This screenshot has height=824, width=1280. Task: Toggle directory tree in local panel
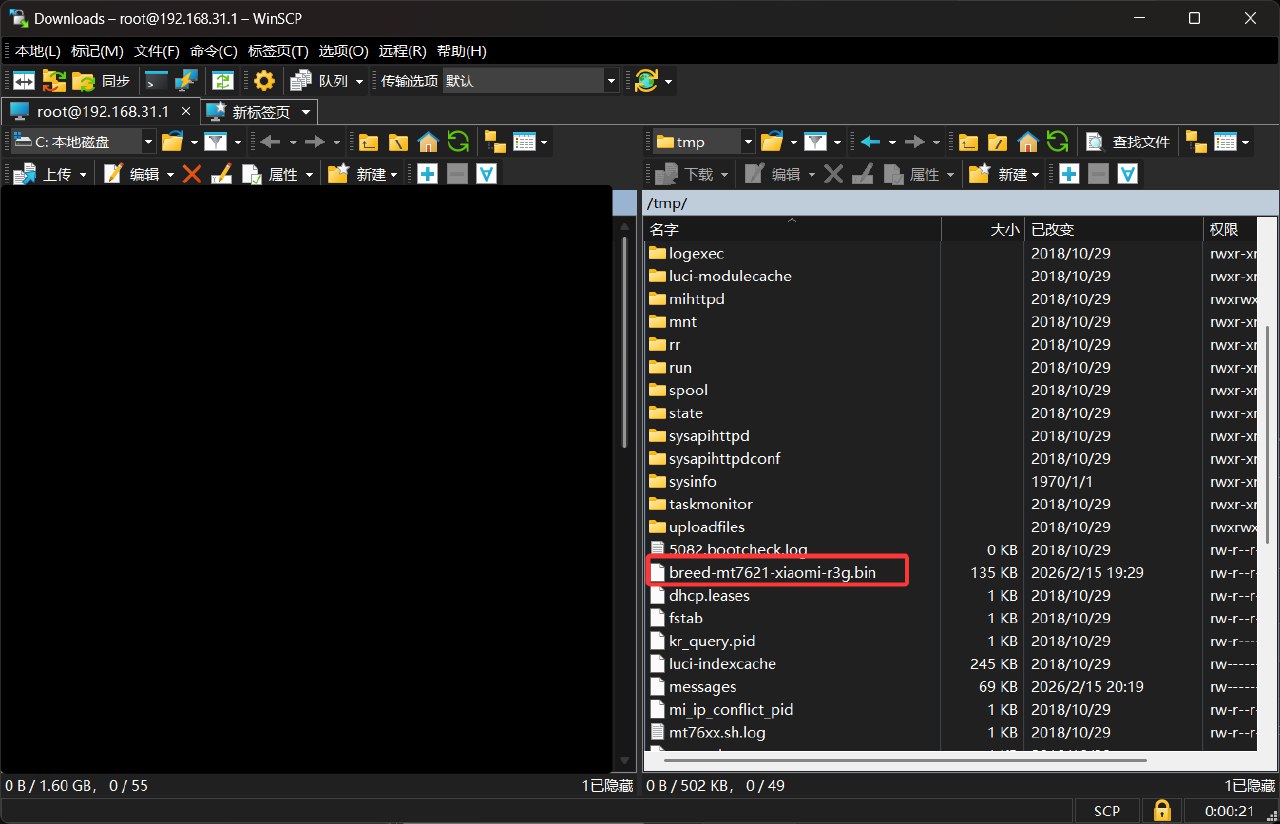coord(494,142)
